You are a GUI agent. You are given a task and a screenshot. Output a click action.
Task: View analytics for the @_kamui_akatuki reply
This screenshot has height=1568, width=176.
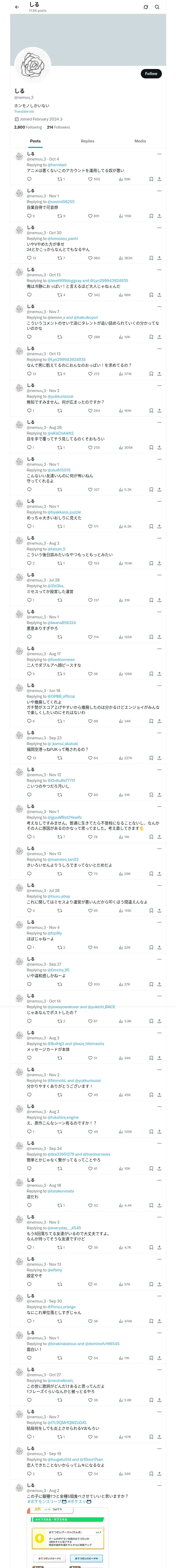(x=121, y=758)
